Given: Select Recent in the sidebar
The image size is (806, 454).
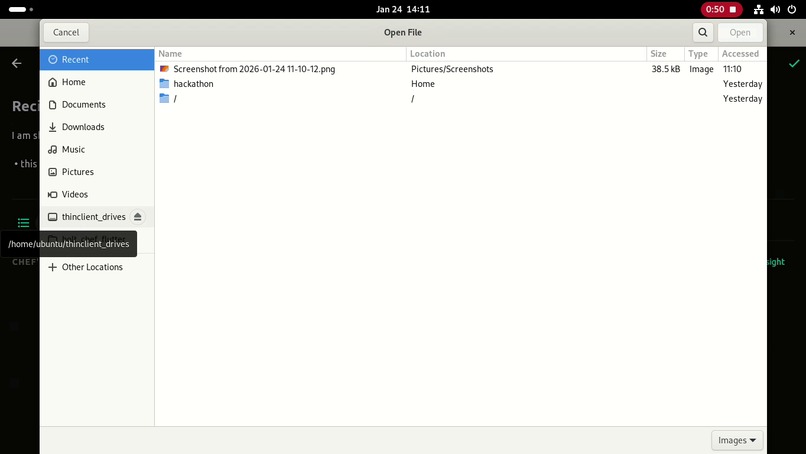Looking at the screenshot, I should [97, 60].
